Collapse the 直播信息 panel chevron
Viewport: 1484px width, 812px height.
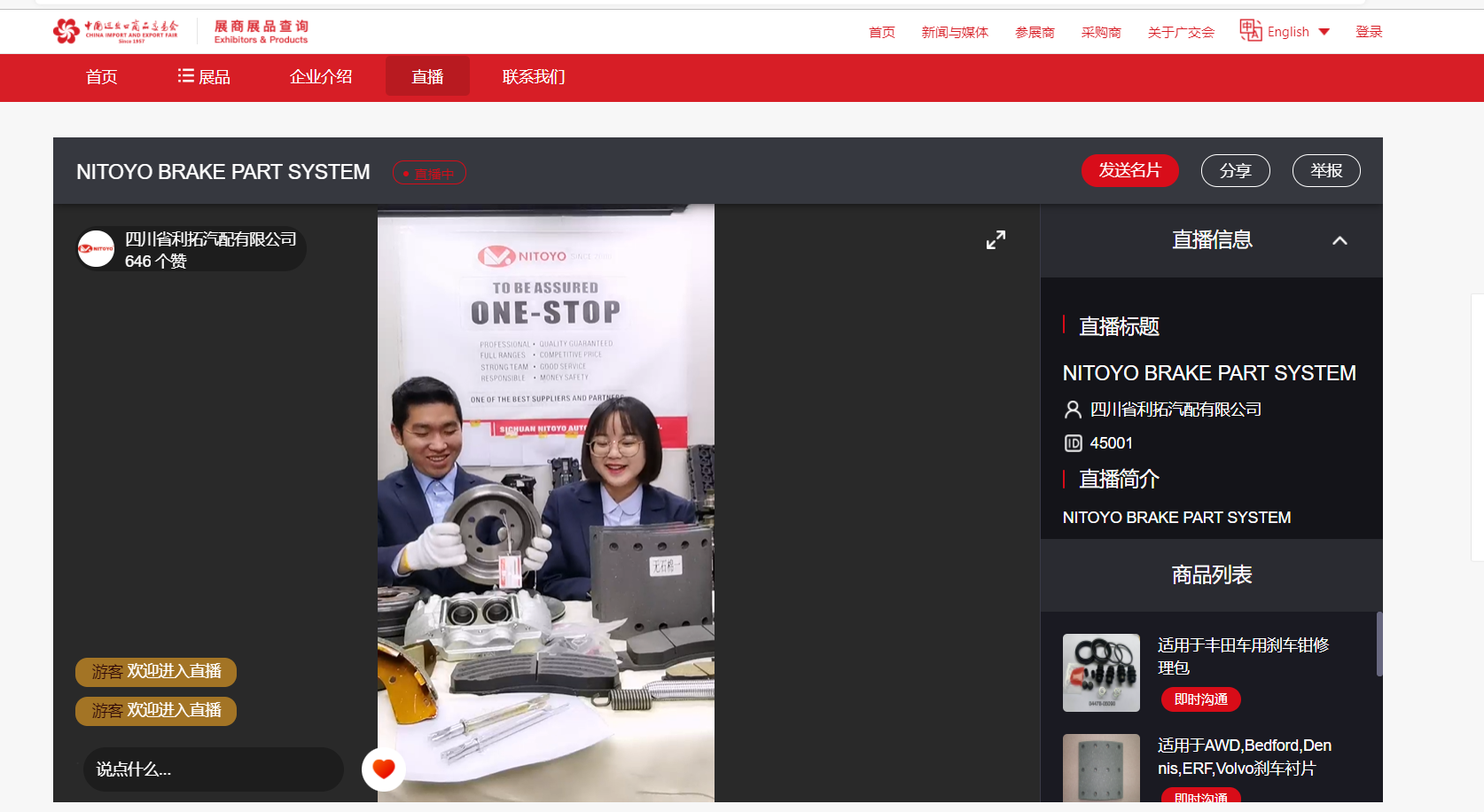point(1340,240)
